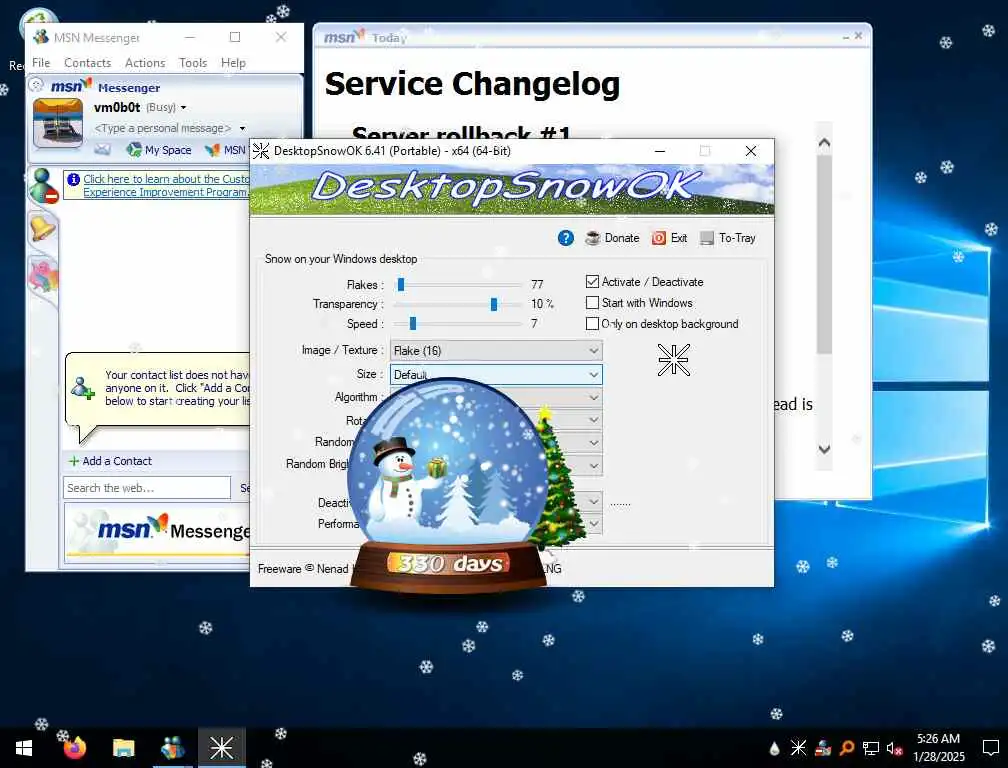The width and height of the screenshot is (1008, 768).
Task: Click the blue info icon beside the program link
Action: coord(73,179)
